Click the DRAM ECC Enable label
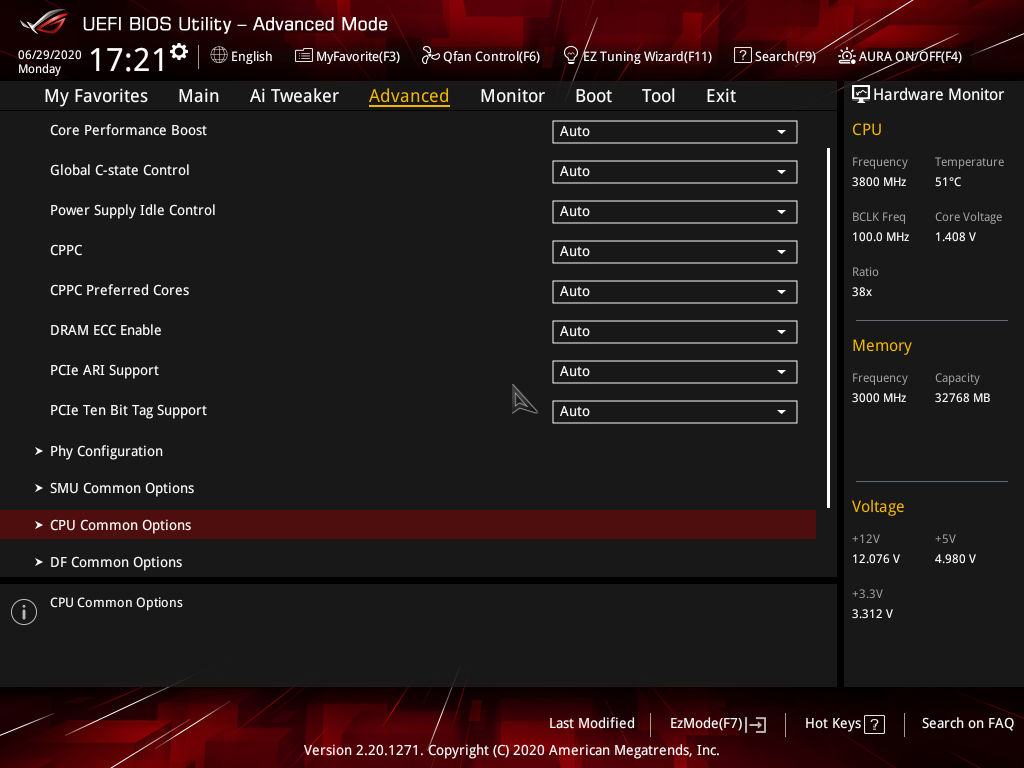The height and width of the screenshot is (768, 1024). pos(106,330)
